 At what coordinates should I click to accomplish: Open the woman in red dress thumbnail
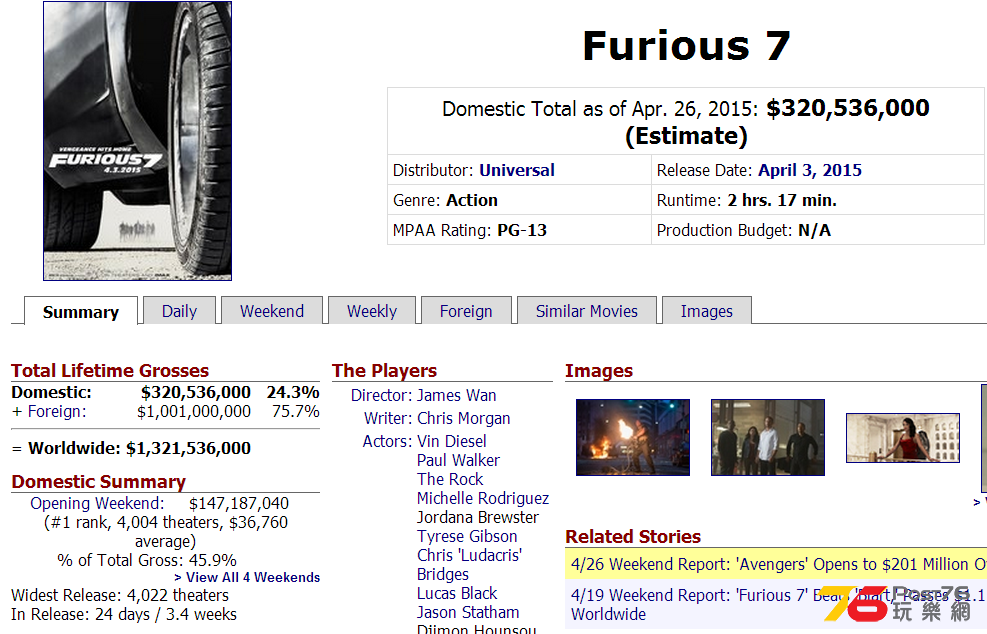(x=902, y=438)
